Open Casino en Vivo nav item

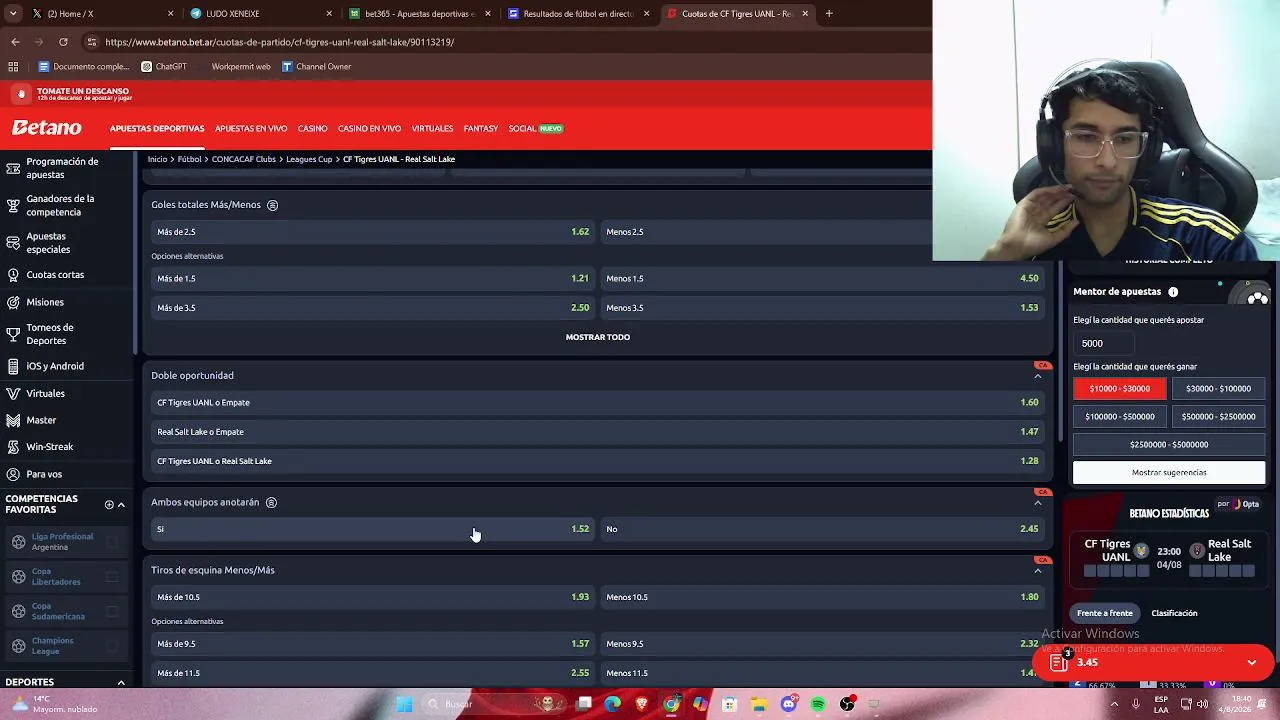click(x=369, y=129)
